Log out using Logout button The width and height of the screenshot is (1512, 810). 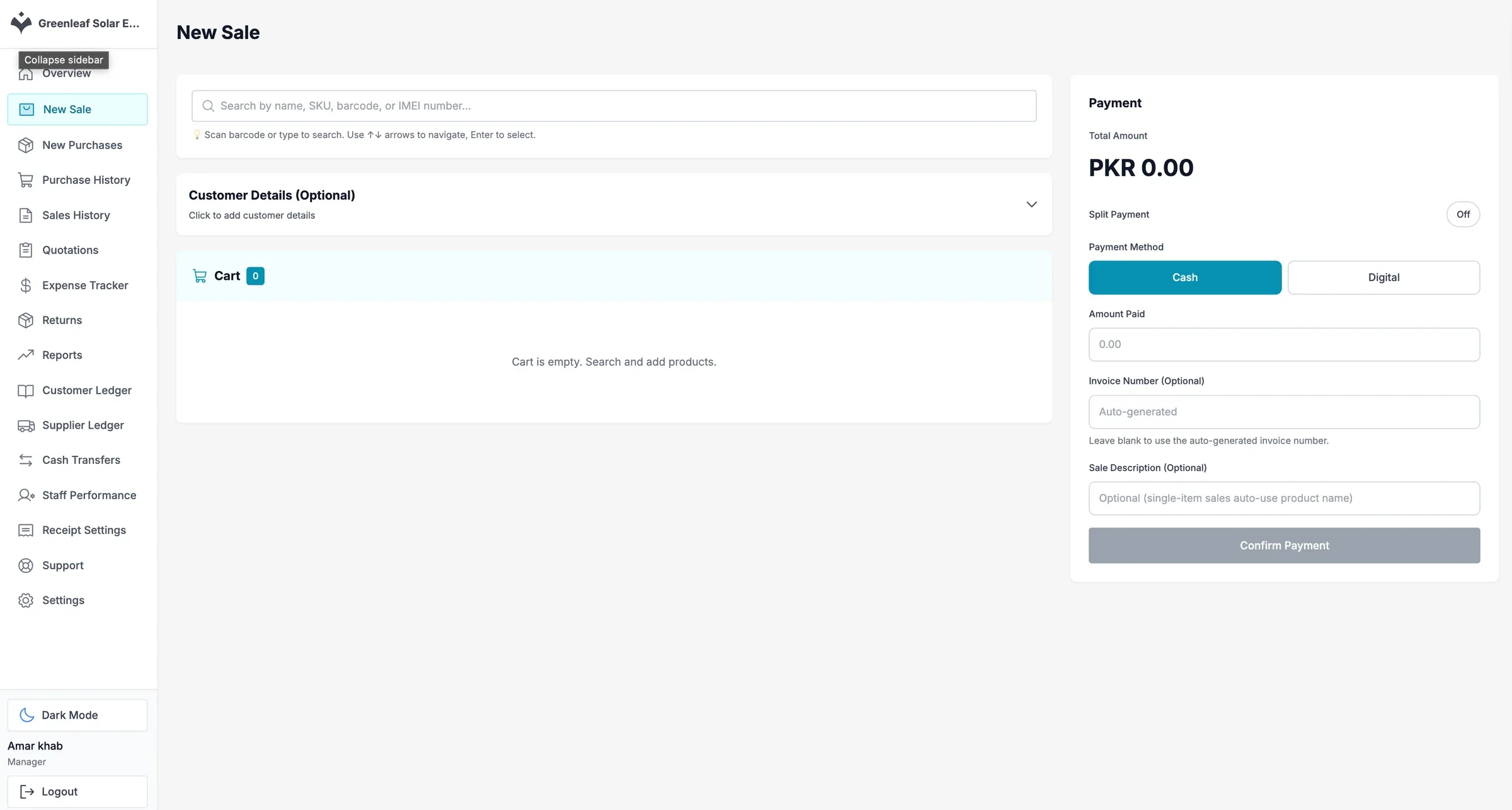coord(77,792)
